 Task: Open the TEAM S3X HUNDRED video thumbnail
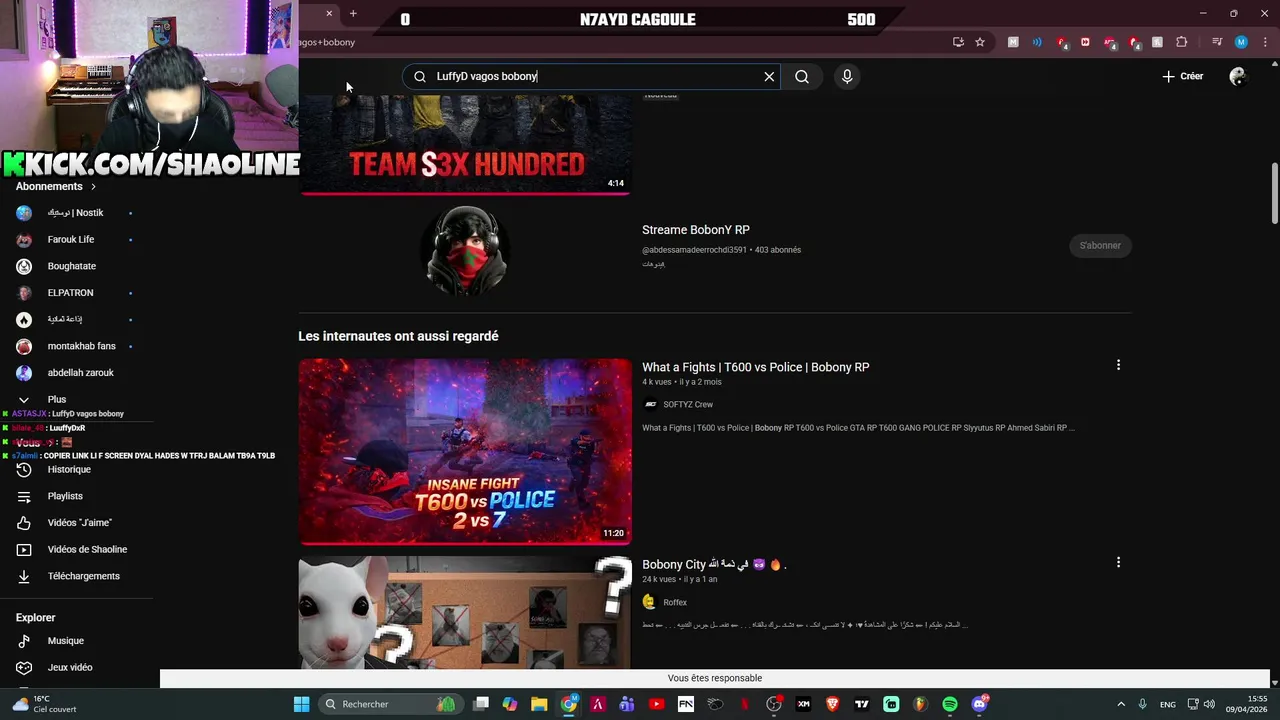[465, 145]
